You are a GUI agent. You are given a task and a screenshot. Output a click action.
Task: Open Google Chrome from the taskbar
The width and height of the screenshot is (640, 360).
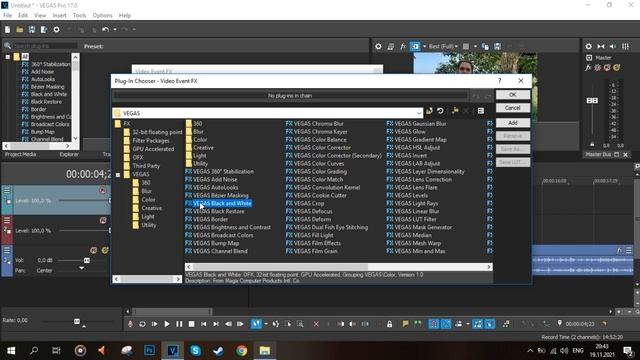(242, 351)
